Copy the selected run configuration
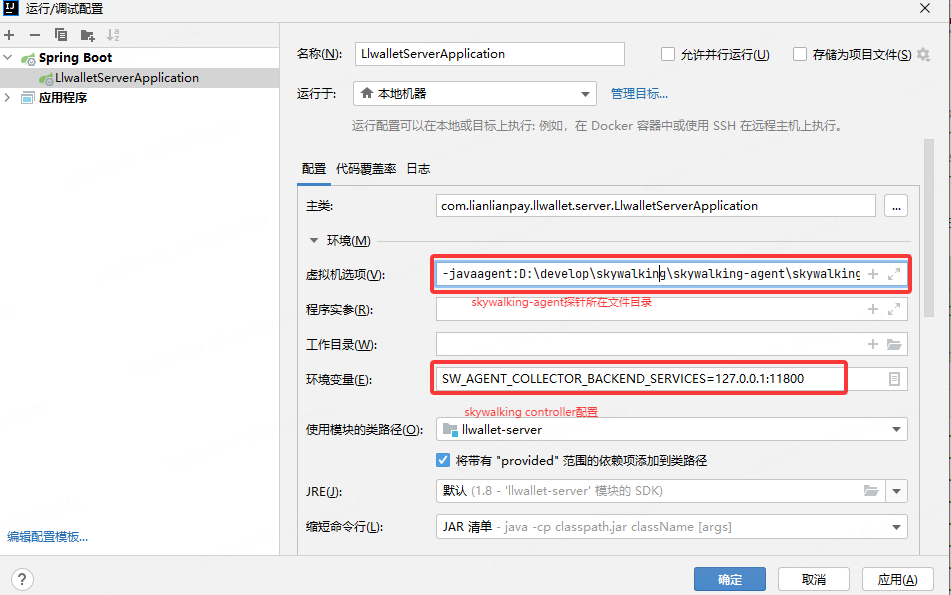Image resolution: width=951 pixels, height=595 pixels. [61, 35]
